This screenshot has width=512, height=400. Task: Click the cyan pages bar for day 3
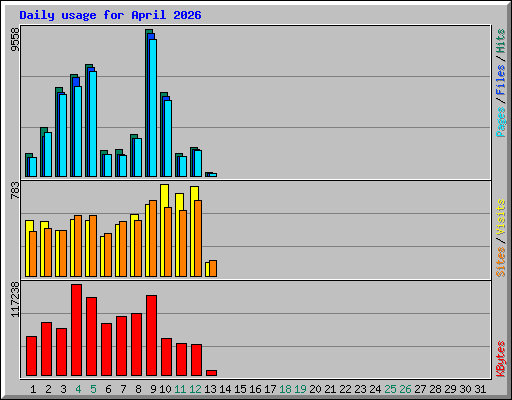(63, 136)
